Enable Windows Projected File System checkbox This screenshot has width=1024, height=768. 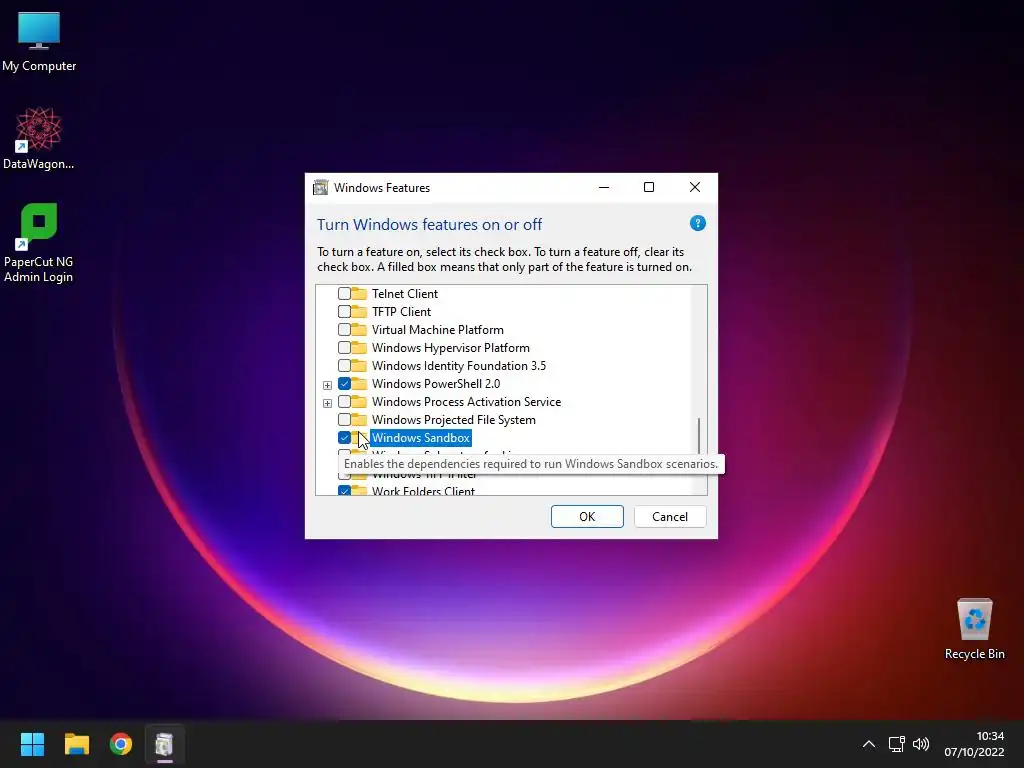pyautogui.click(x=344, y=419)
